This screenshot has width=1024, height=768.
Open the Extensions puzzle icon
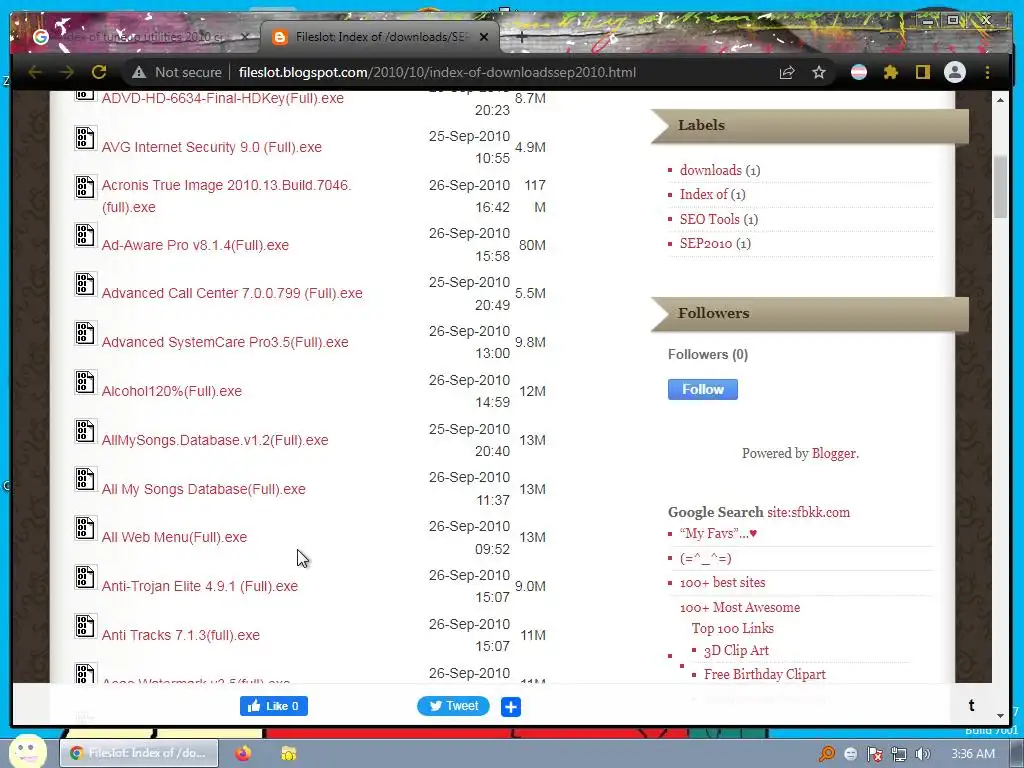[891, 72]
